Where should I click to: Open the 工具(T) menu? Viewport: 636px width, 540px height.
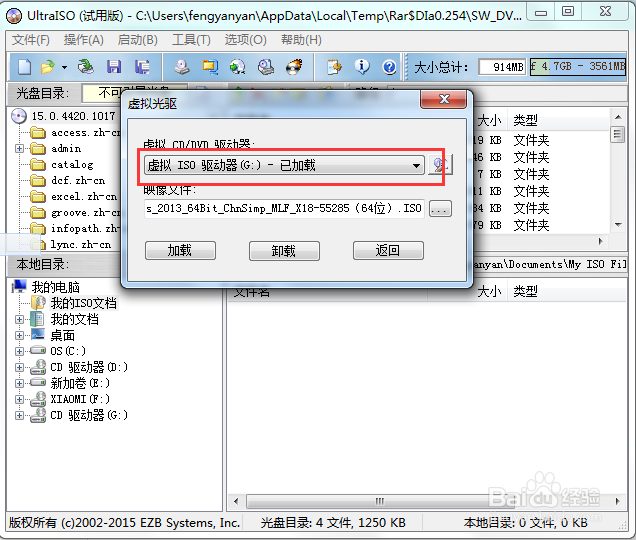pos(191,40)
